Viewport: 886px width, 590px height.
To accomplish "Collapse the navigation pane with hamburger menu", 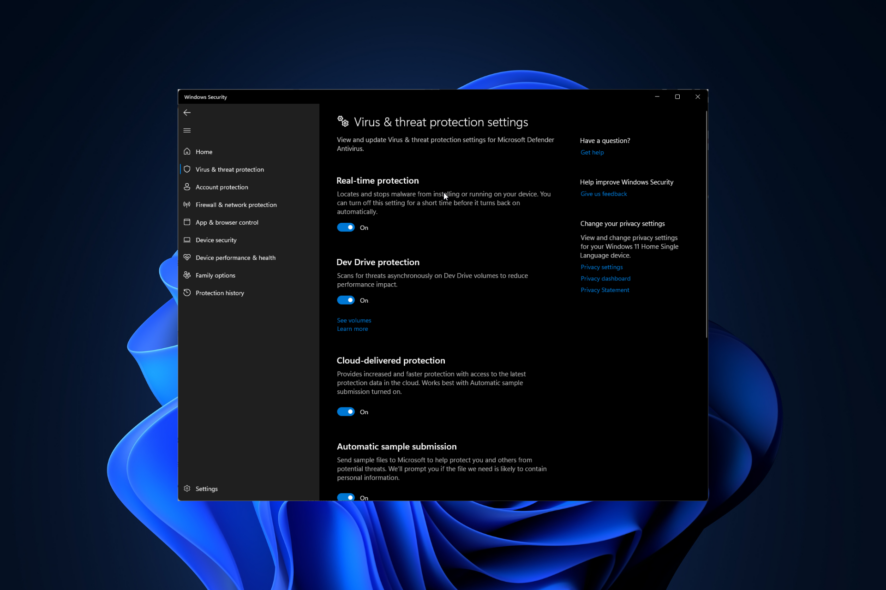I will pos(186,130).
